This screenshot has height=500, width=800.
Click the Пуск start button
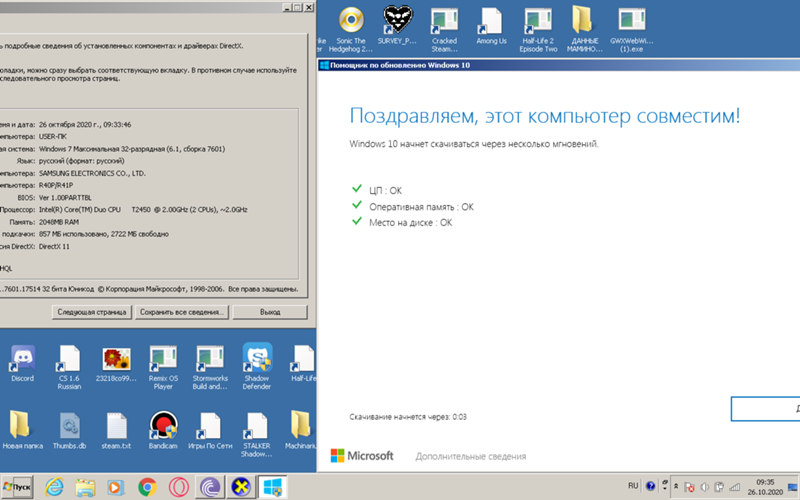[17, 487]
